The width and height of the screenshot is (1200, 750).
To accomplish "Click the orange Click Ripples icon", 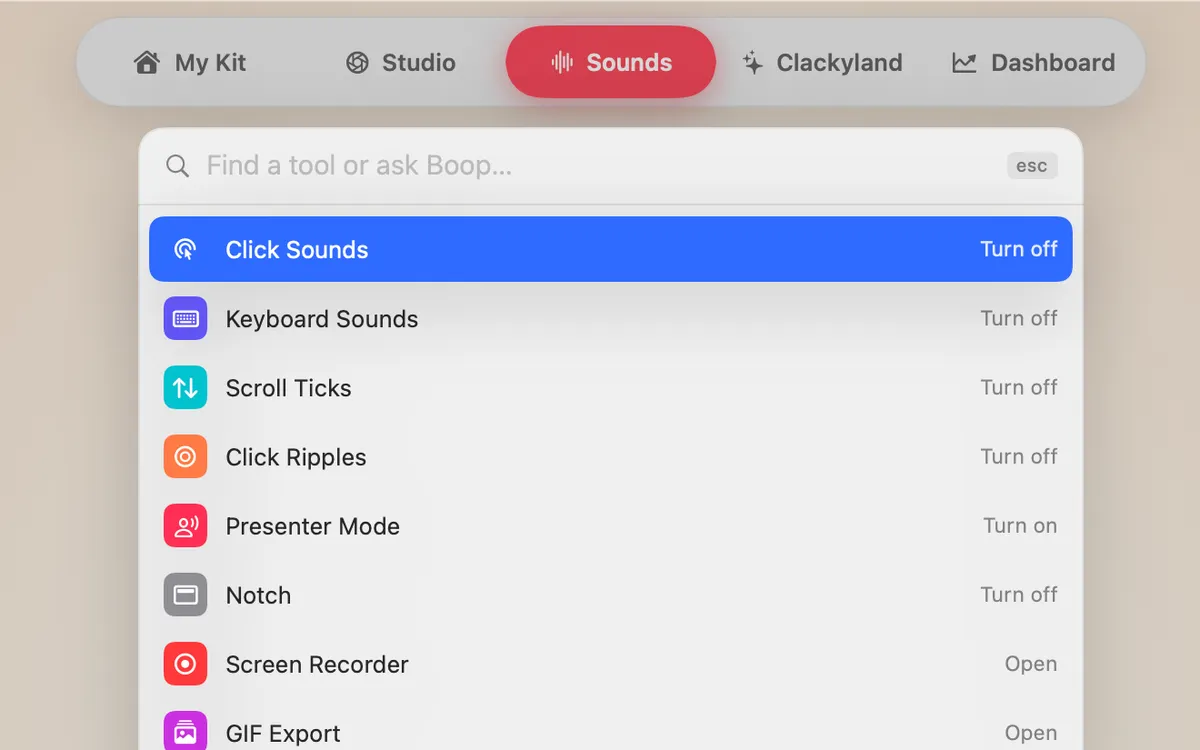I will (185, 457).
